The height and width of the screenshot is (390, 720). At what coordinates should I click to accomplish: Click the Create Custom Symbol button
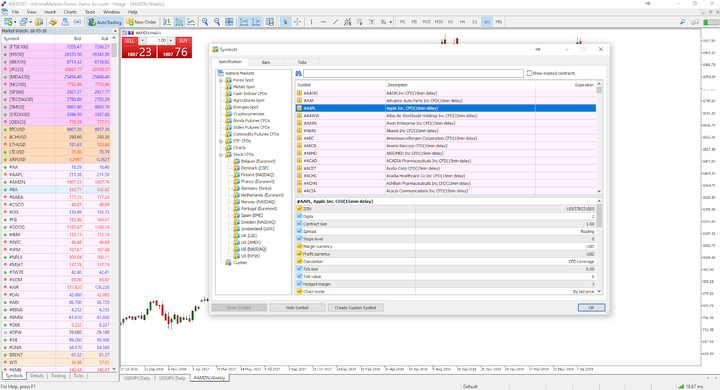pos(355,307)
